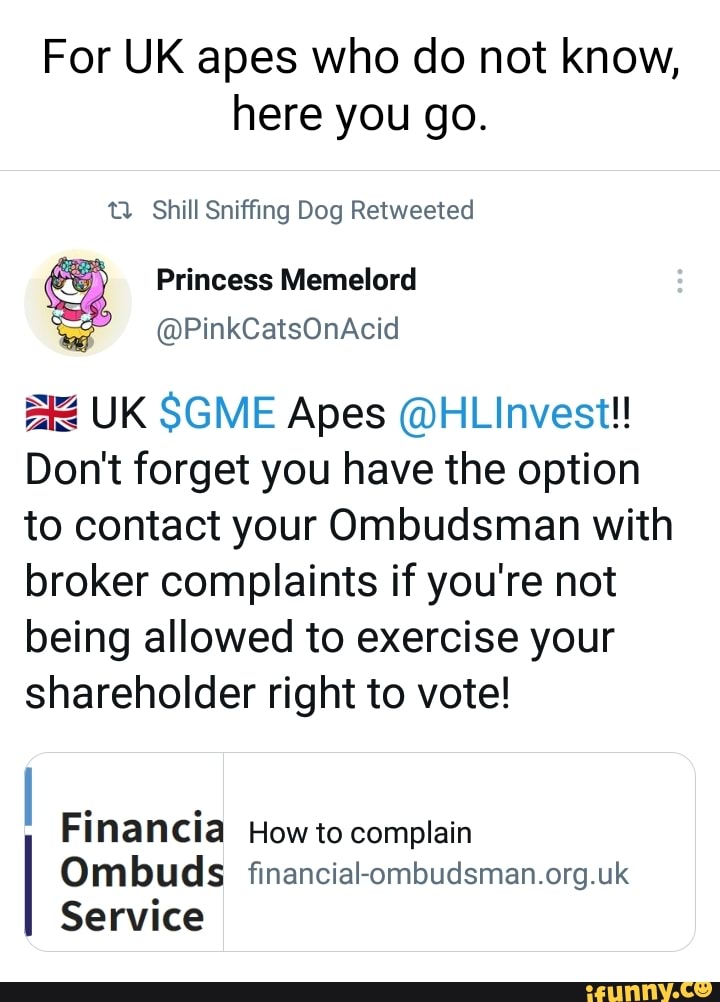Open the $GME cashtag
720x1002 pixels.
[217, 413]
